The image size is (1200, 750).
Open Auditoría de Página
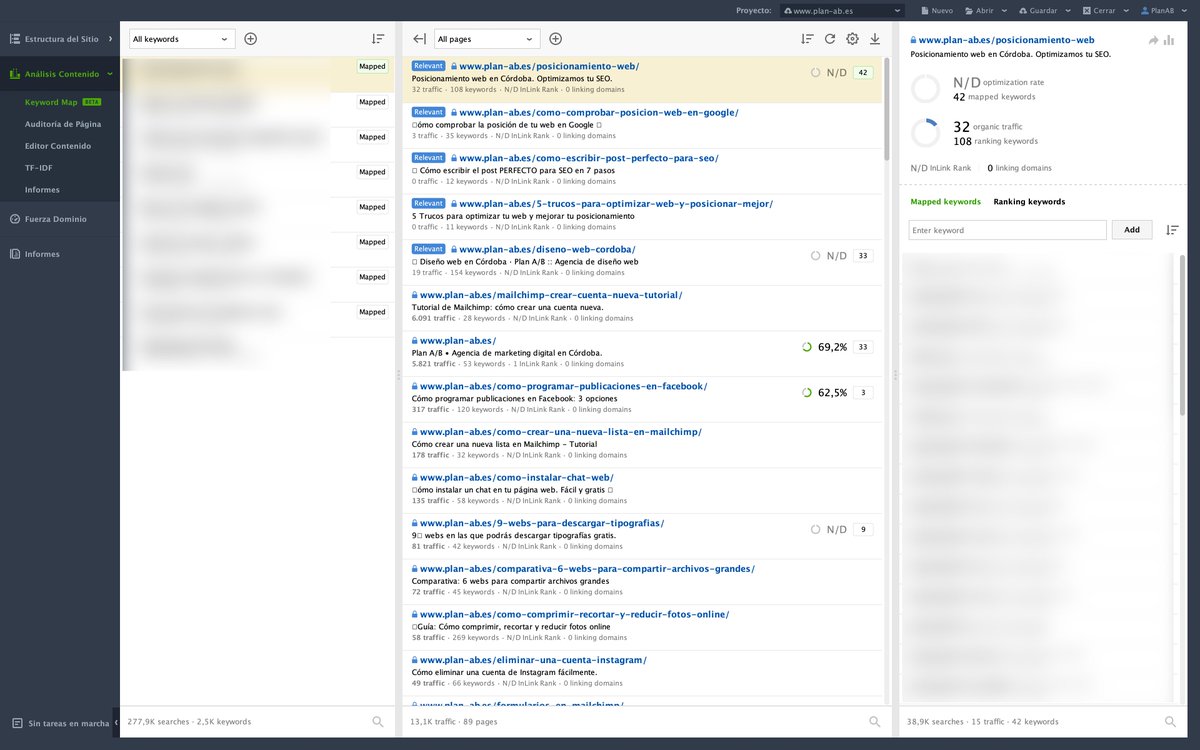[63, 124]
